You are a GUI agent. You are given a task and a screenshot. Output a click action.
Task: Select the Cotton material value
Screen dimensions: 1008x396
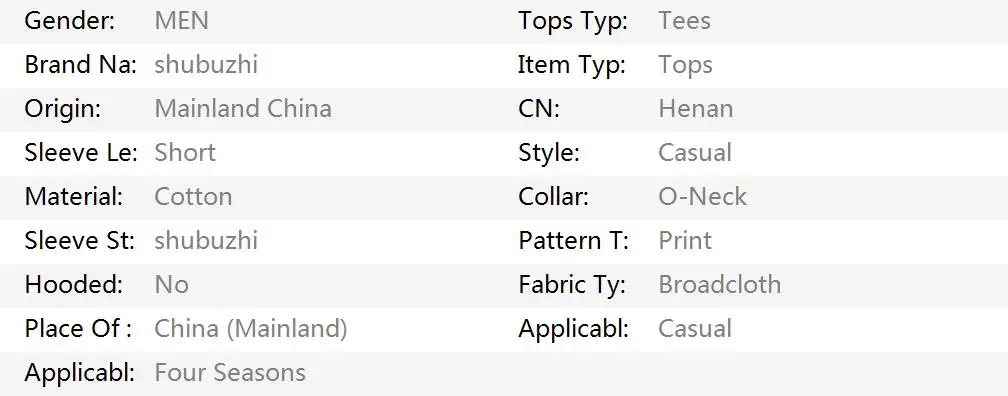click(193, 196)
